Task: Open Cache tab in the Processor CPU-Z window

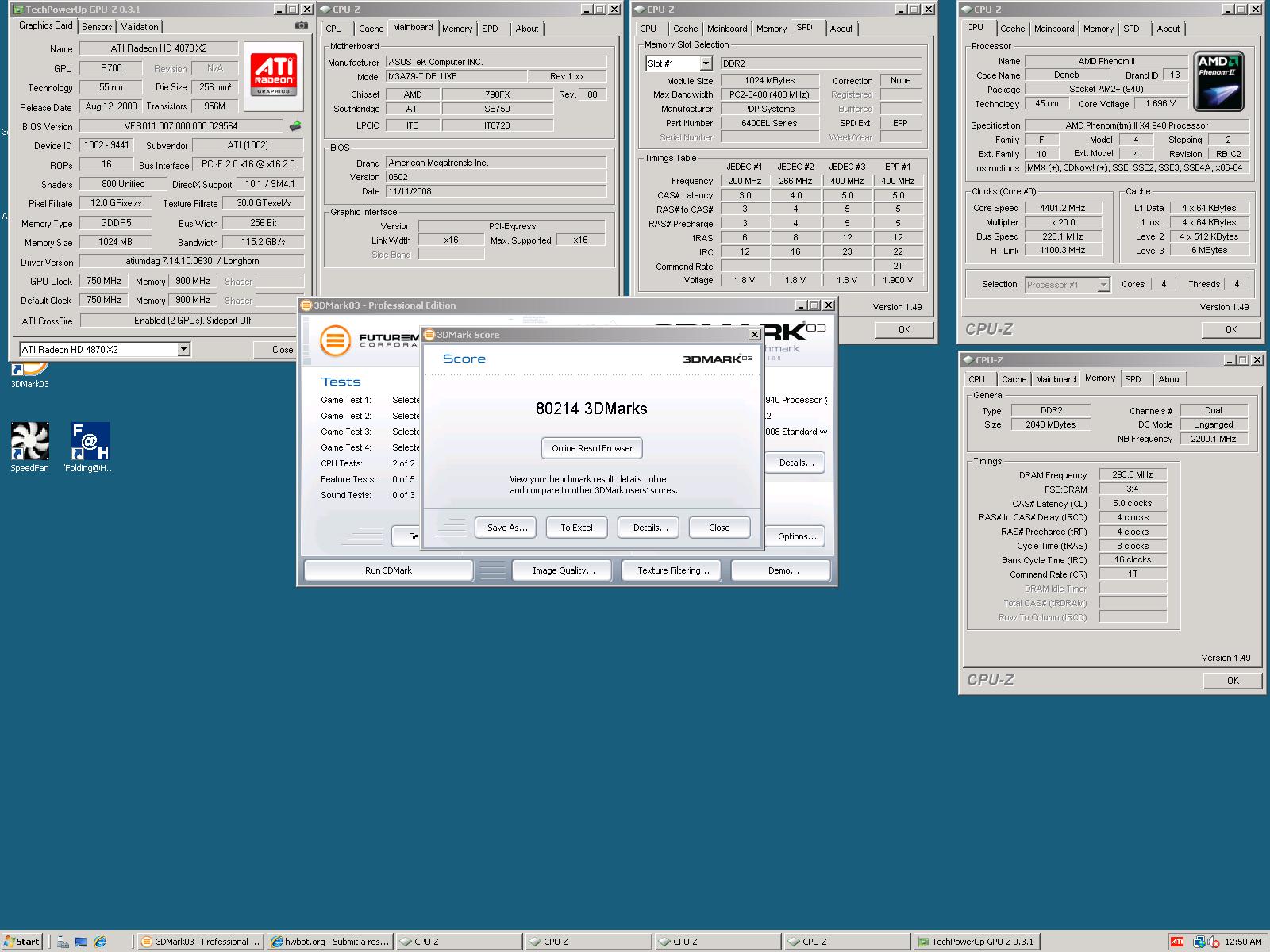Action: click(x=1013, y=29)
